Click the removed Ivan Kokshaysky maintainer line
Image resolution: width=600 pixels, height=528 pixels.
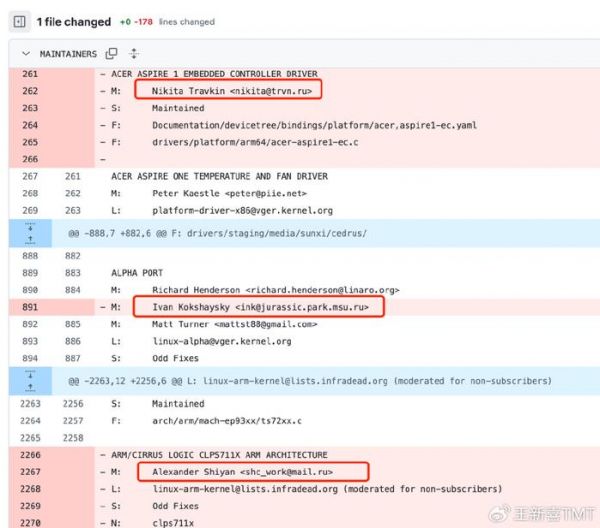258,307
